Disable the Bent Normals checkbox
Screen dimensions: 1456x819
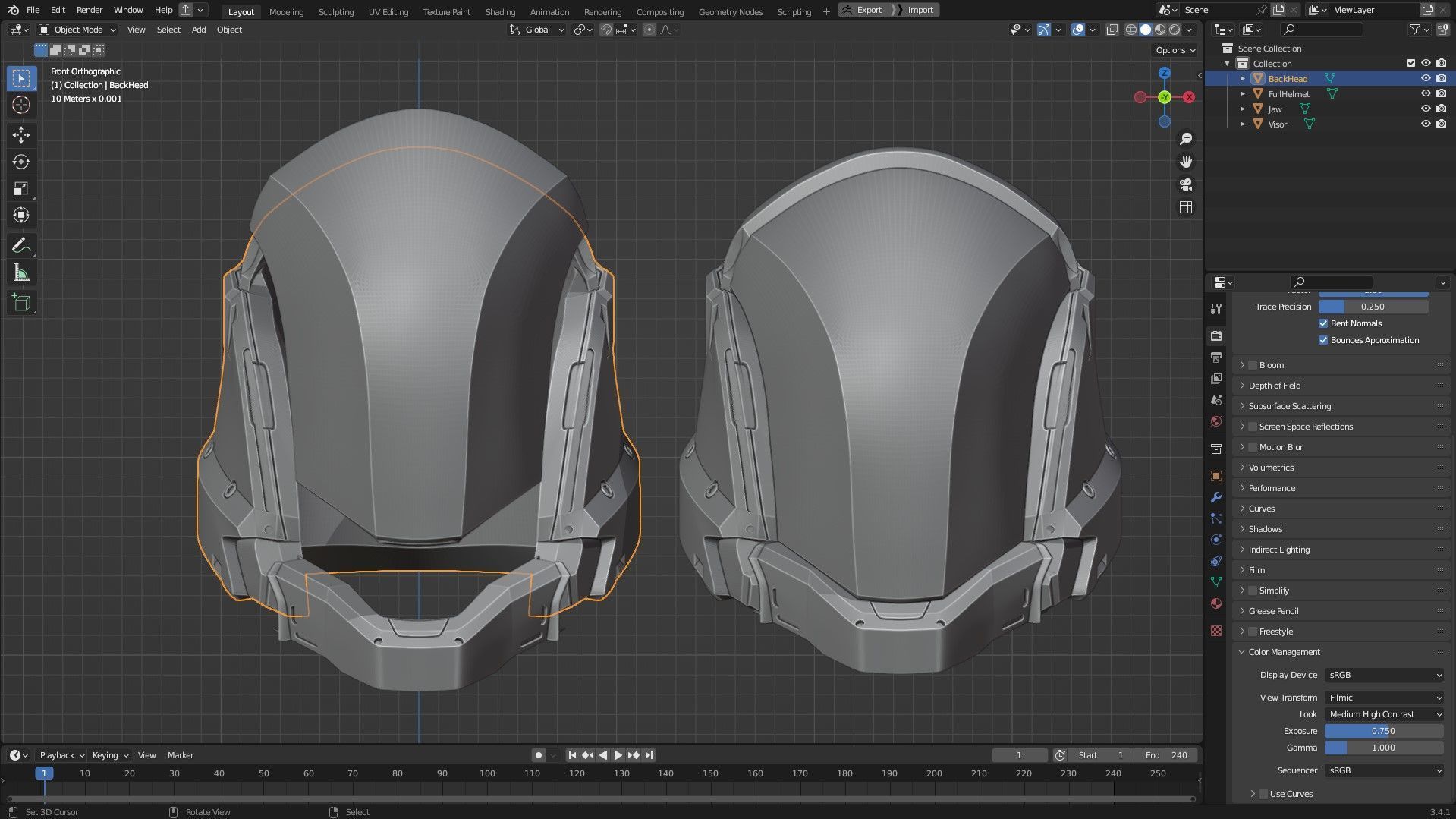(x=1323, y=323)
